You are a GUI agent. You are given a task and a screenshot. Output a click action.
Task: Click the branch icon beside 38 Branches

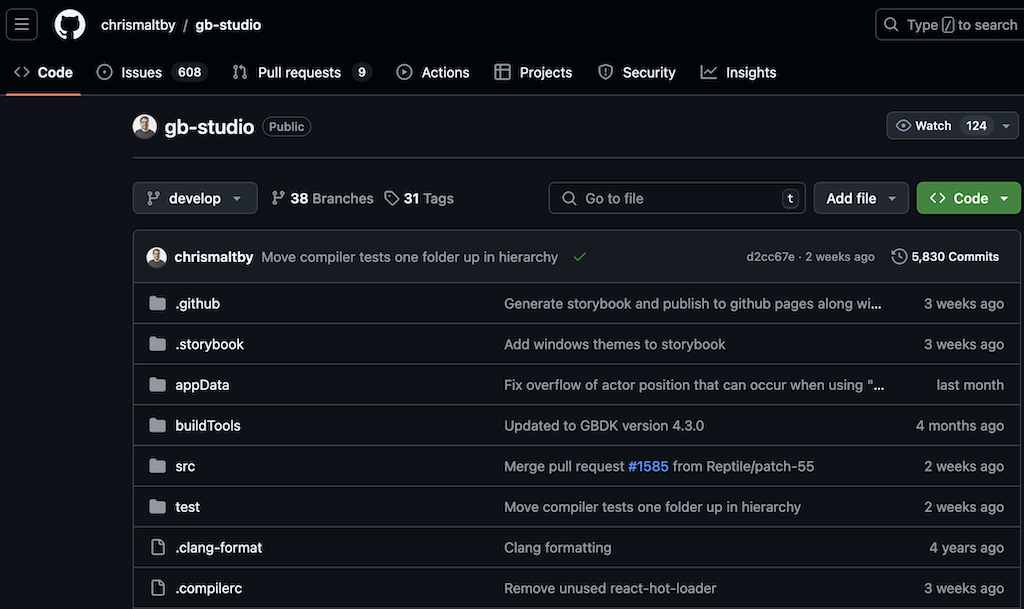[278, 198]
